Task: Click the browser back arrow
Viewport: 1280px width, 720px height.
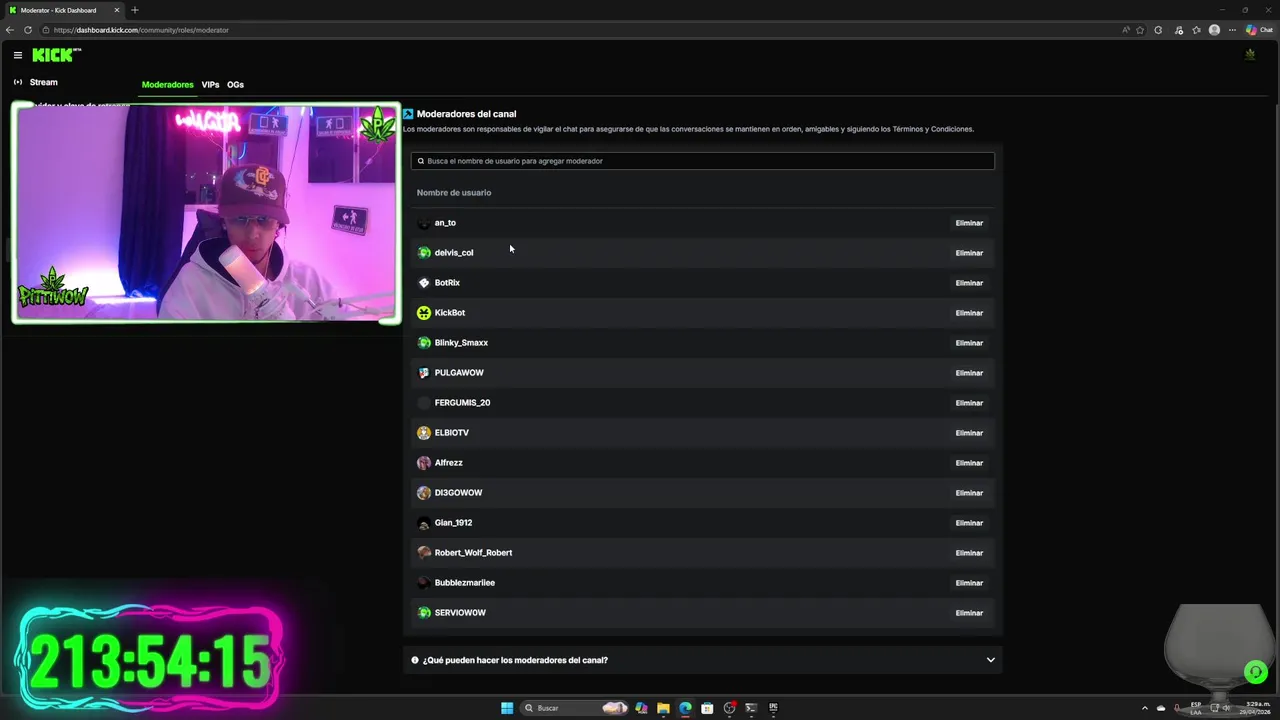Action: tap(10, 30)
